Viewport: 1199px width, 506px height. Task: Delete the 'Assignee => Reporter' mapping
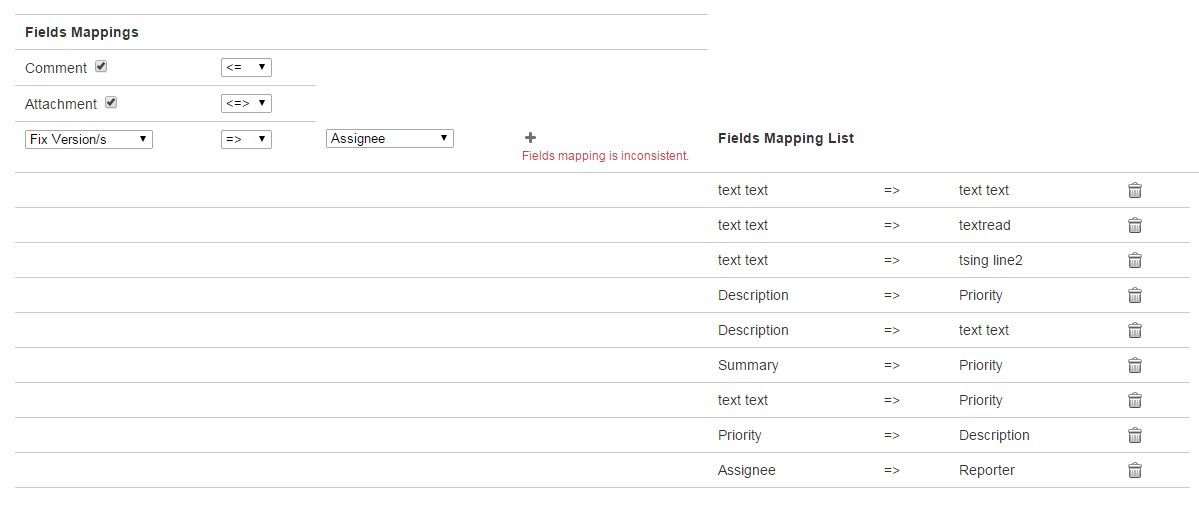(x=1135, y=470)
